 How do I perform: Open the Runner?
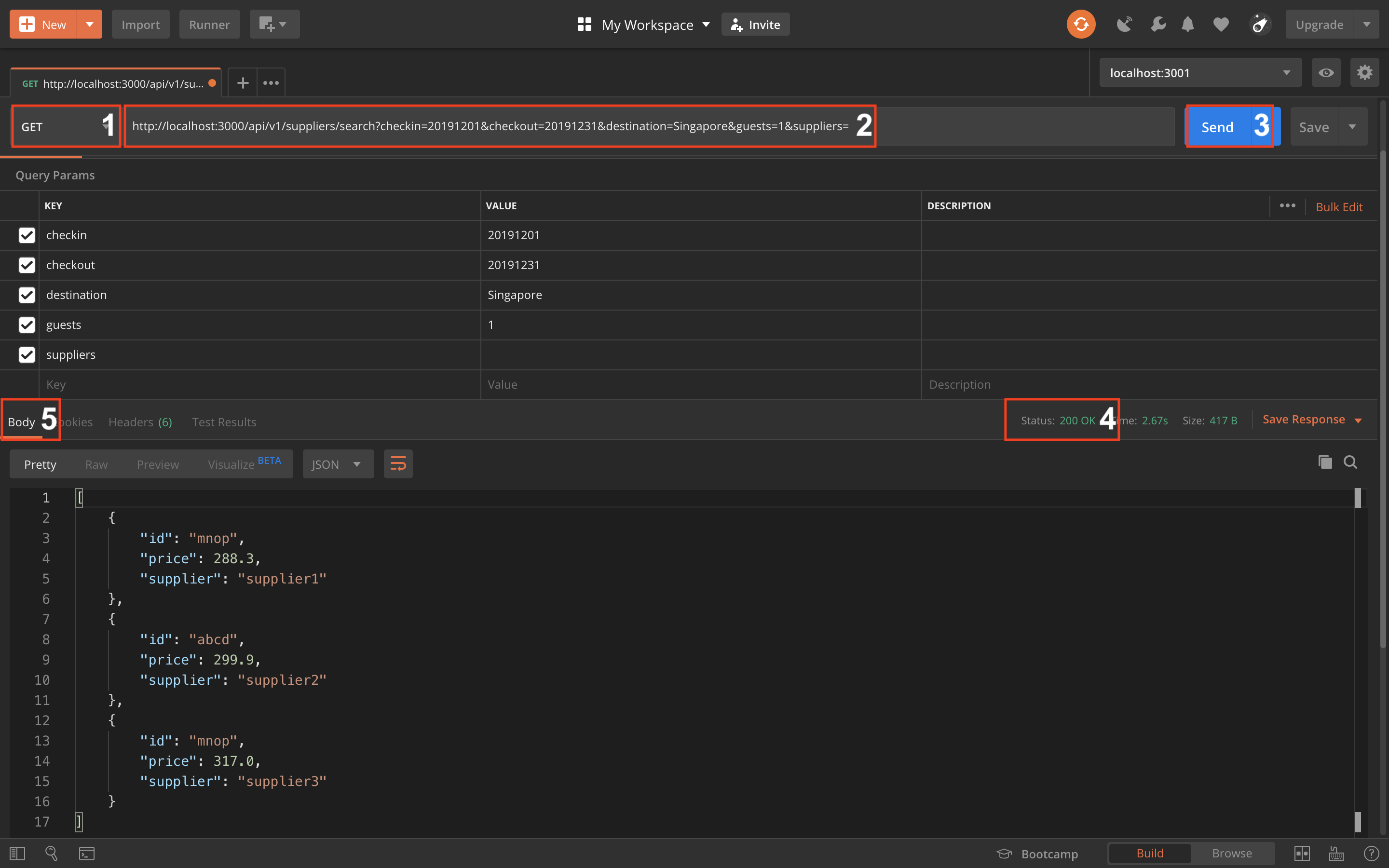[x=209, y=24]
